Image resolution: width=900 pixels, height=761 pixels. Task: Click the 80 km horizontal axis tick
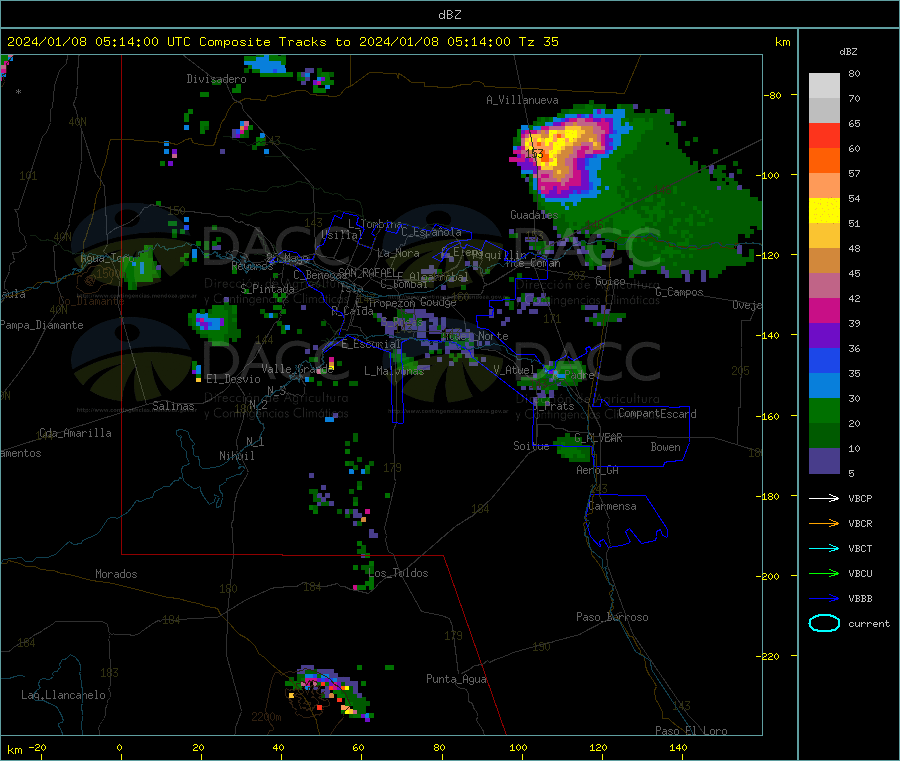pyautogui.click(x=439, y=747)
